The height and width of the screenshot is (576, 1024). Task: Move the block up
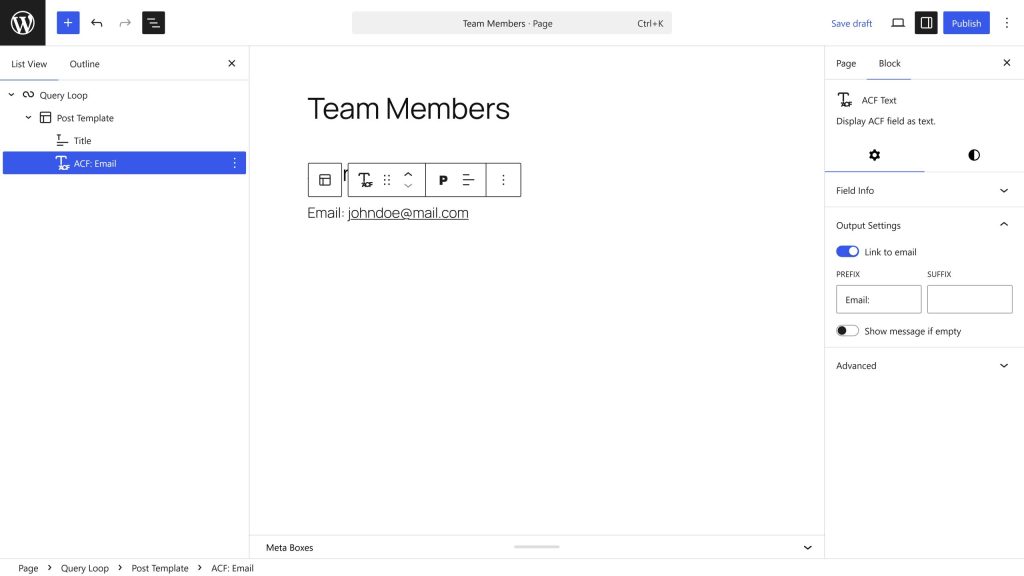coord(408,174)
